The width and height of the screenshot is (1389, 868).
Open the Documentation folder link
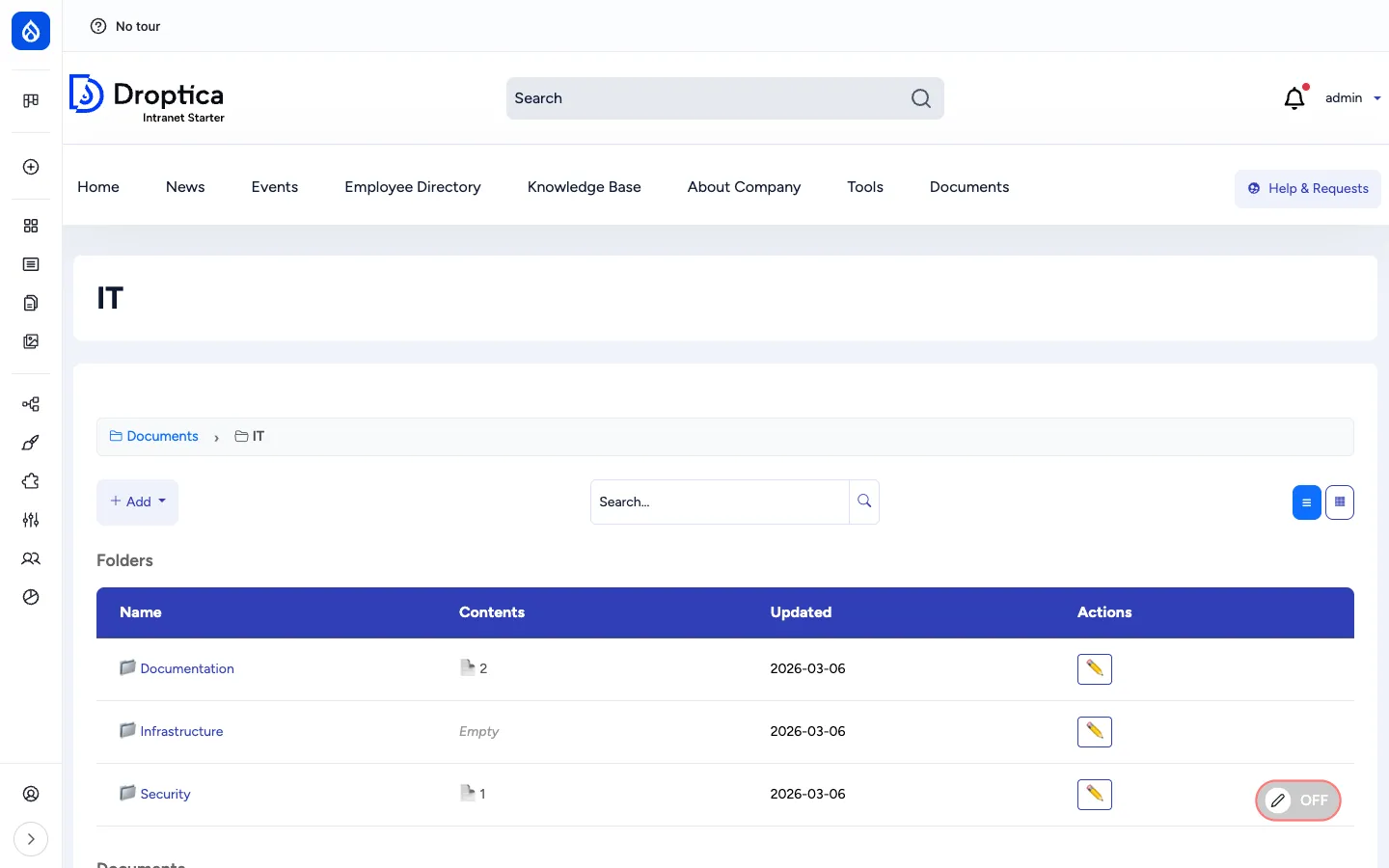tap(187, 668)
